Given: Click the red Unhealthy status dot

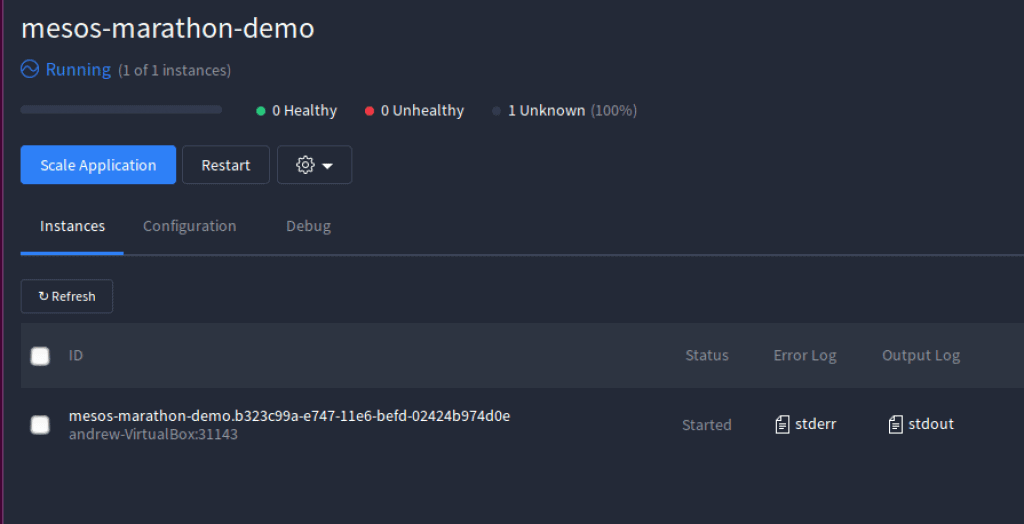Looking at the screenshot, I should point(370,111).
